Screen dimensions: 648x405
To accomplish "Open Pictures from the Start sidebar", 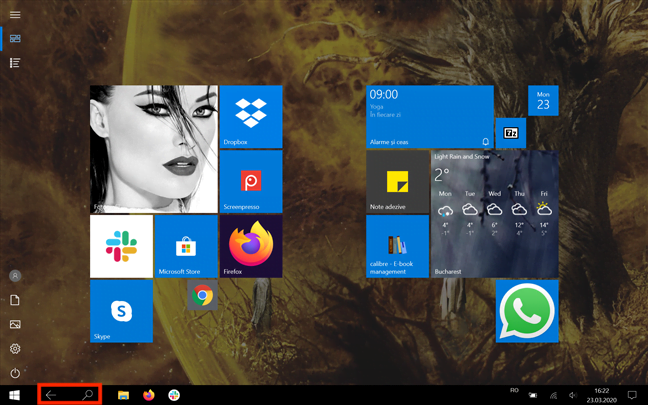I will point(15,324).
